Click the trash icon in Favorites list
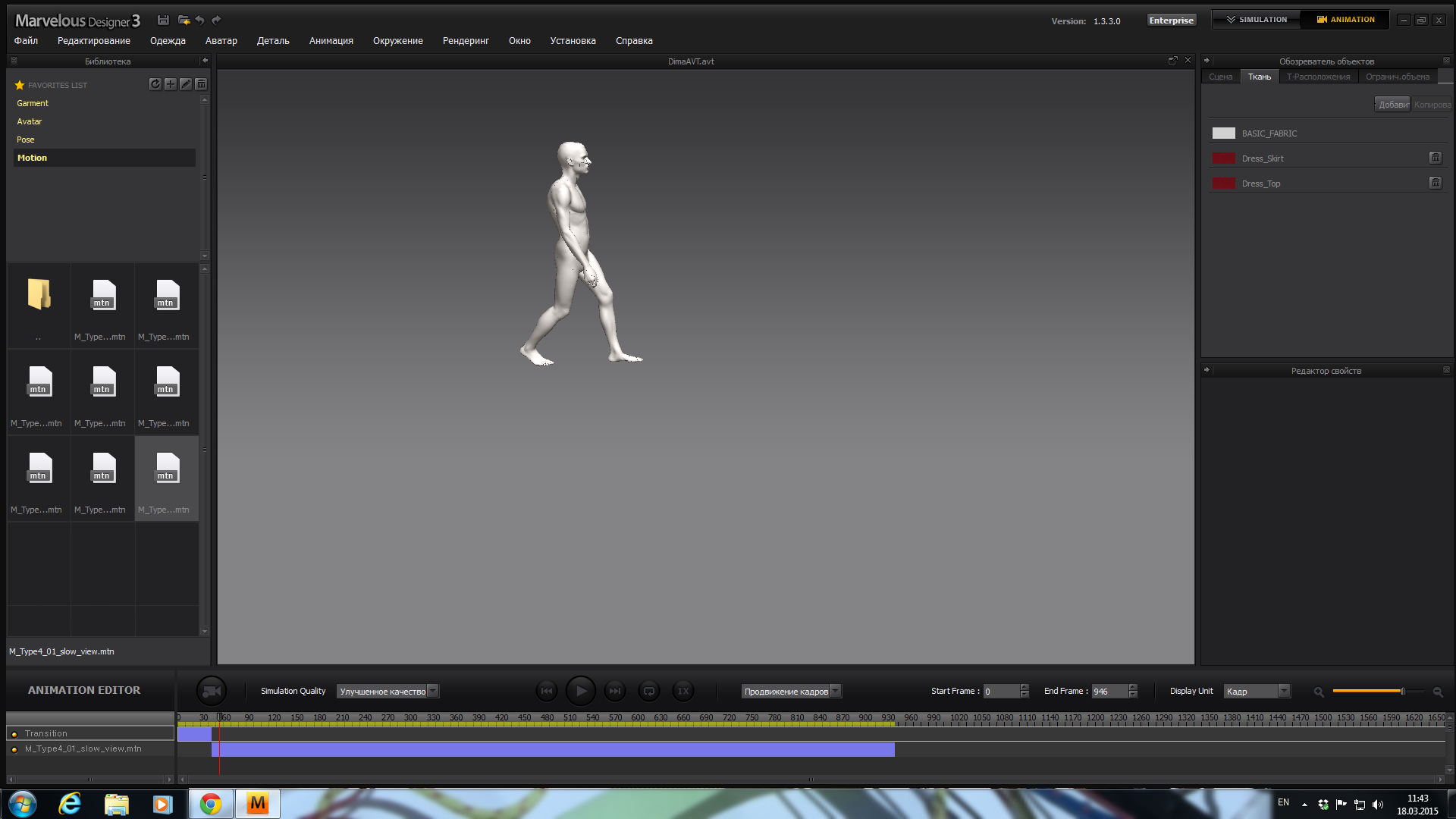This screenshot has height=819, width=1456. tap(201, 84)
